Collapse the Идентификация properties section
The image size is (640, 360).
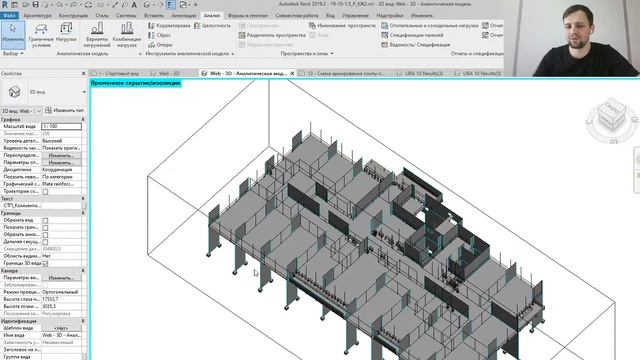pyautogui.click(x=83, y=321)
